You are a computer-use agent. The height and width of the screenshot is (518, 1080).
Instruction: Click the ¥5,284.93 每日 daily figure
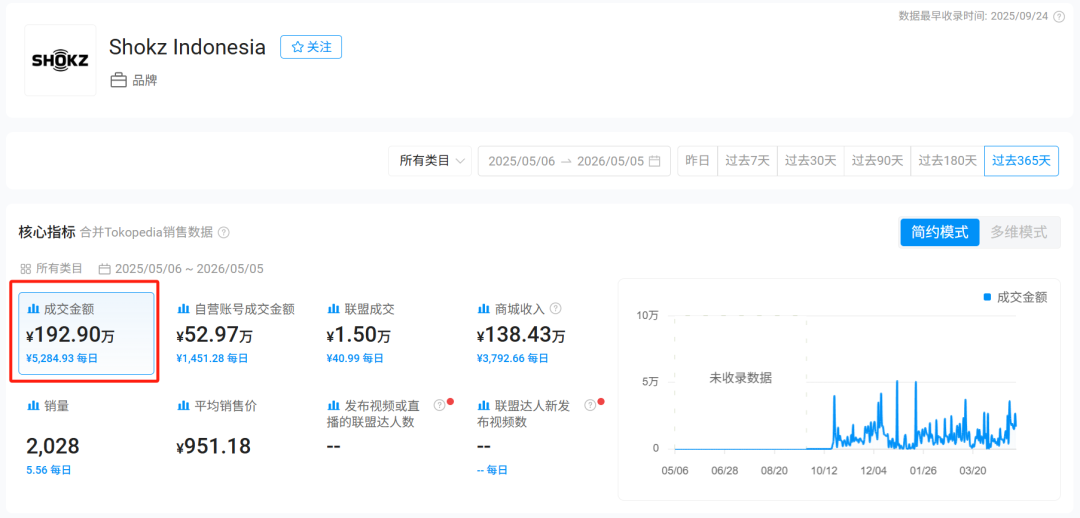(x=62, y=358)
